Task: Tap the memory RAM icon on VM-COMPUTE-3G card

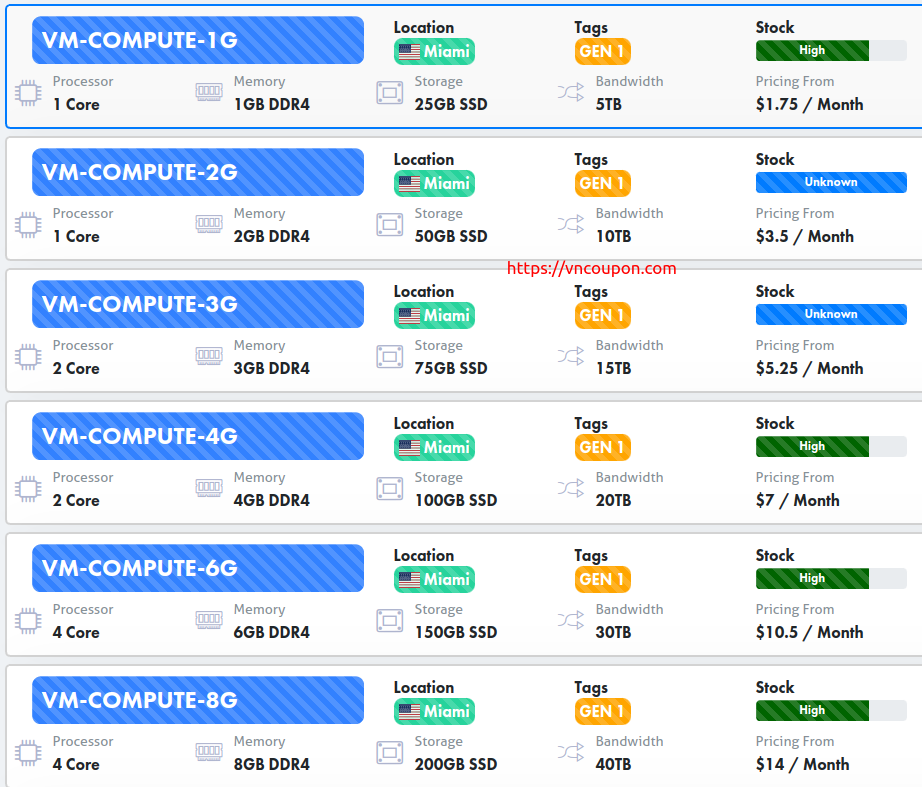Action: 209,355
